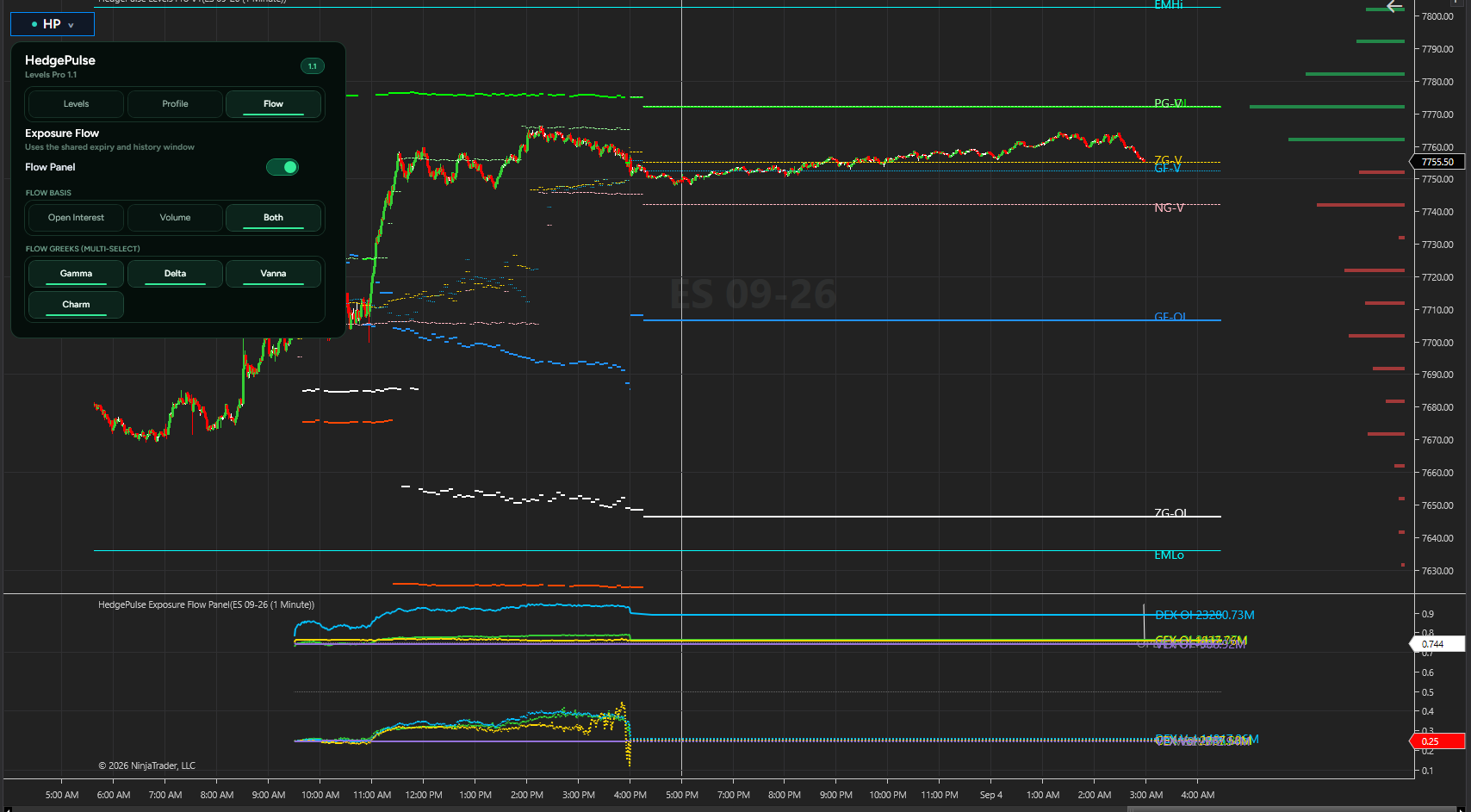
Task: Toggle the Flow Panel switch
Action: (x=282, y=167)
